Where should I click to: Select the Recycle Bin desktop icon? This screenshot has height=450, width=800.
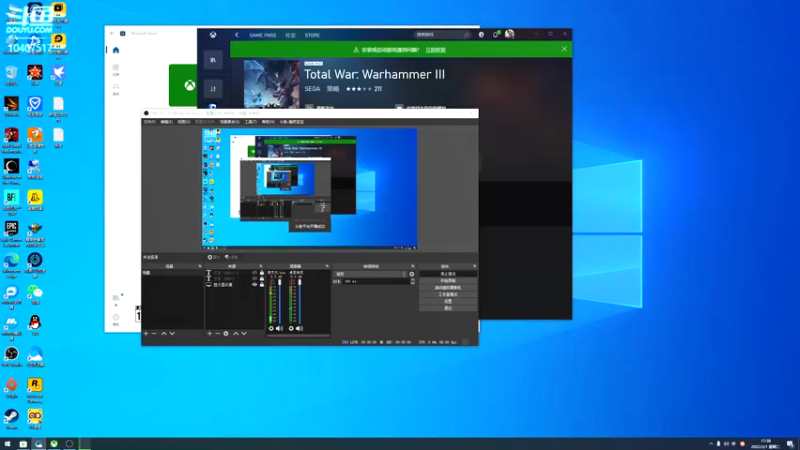click(11, 76)
